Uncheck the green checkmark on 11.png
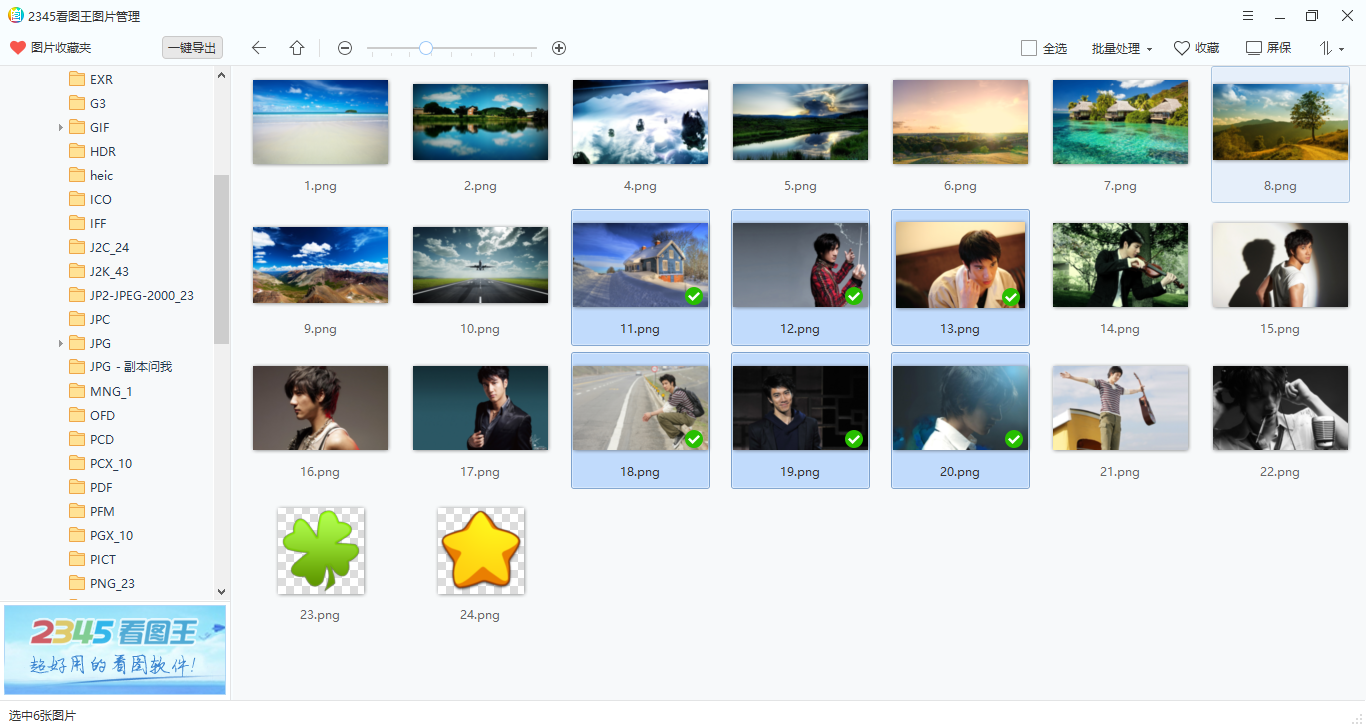Image resolution: width=1366 pixels, height=728 pixels. (x=694, y=296)
